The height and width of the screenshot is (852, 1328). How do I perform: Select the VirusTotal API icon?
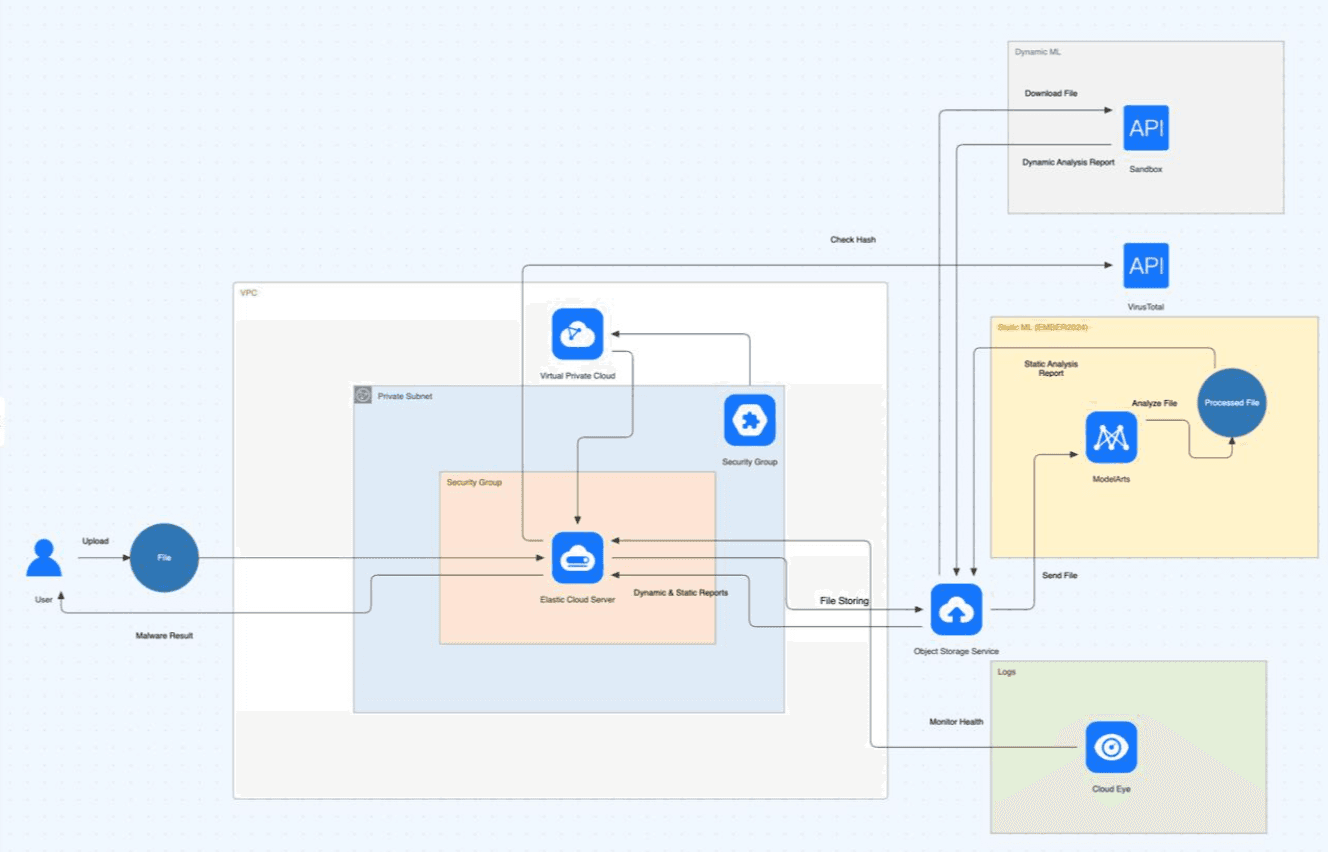pos(1146,266)
